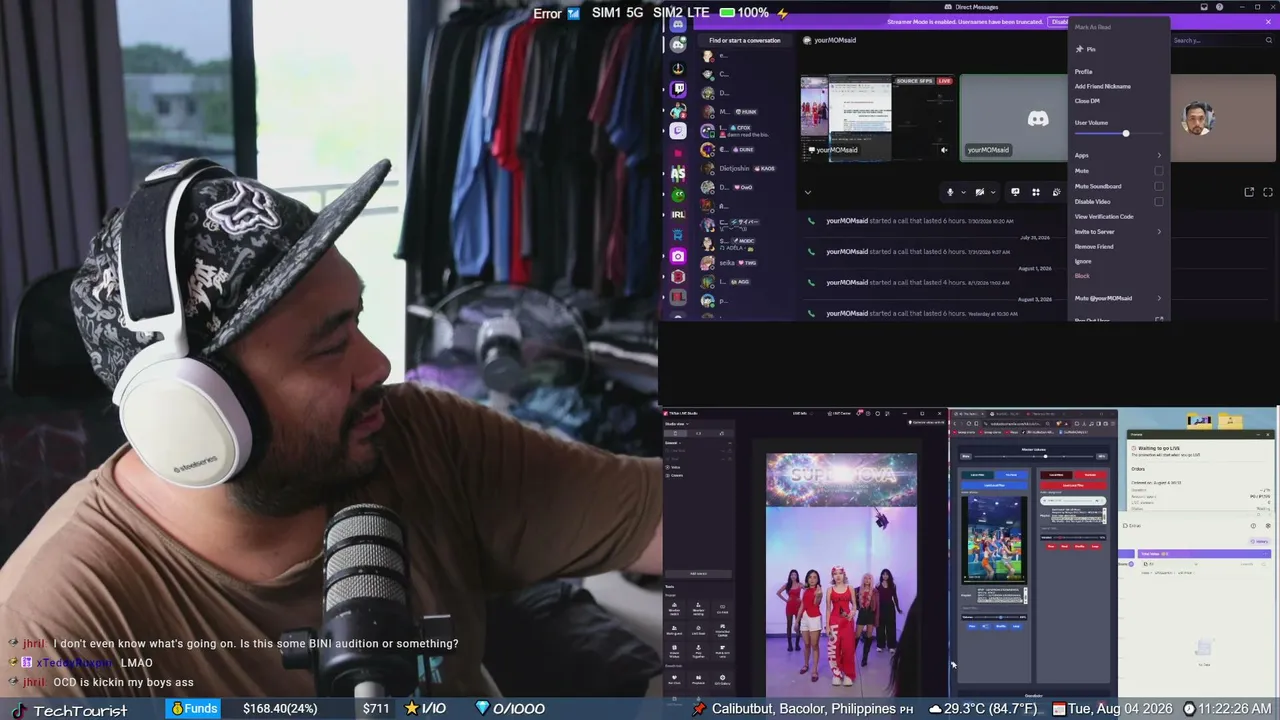Image resolution: width=1280 pixels, height=720 pixels.
Task: Open the activities grid icon in call controls
Action: pyautogui.click(x=1036, y=192)
